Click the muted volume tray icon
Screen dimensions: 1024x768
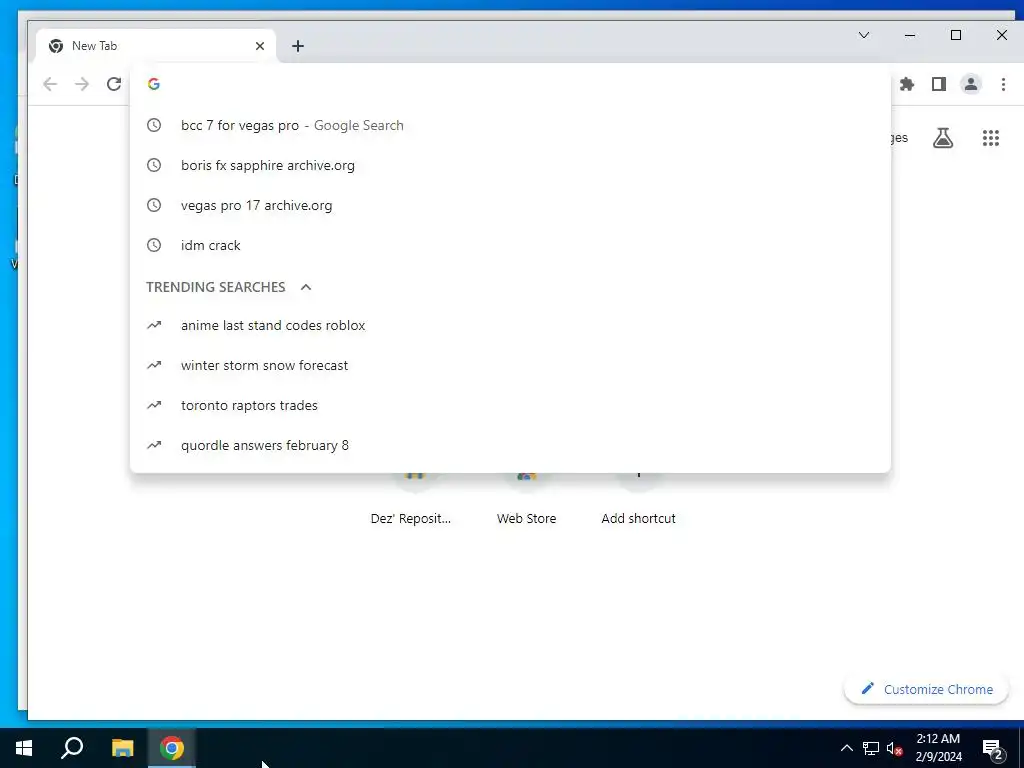click(894, 748)
